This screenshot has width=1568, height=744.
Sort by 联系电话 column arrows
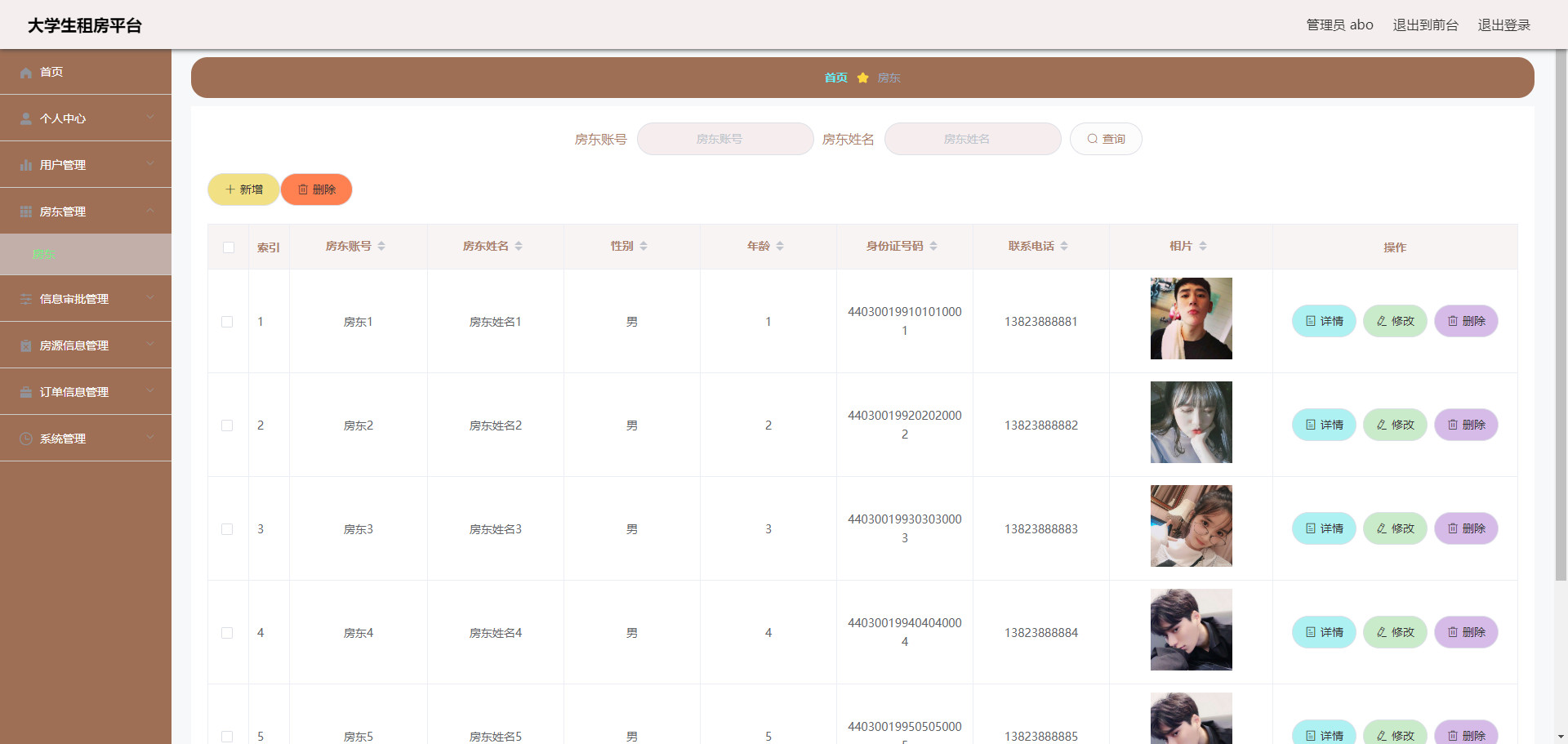click(x=1064, y=246)
